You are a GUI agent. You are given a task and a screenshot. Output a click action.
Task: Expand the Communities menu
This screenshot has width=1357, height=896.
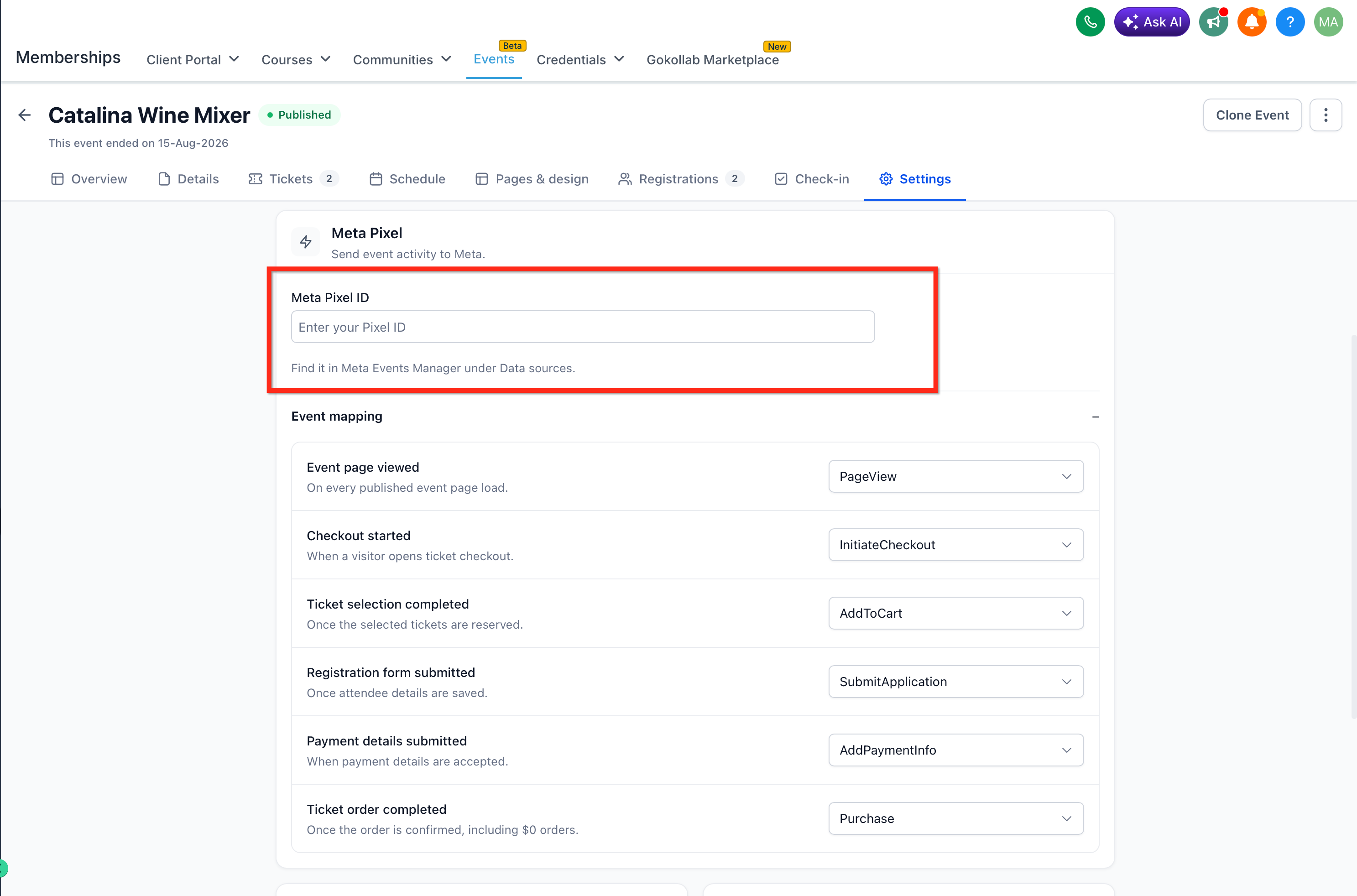pyautogui.click(x=402, y=59)
